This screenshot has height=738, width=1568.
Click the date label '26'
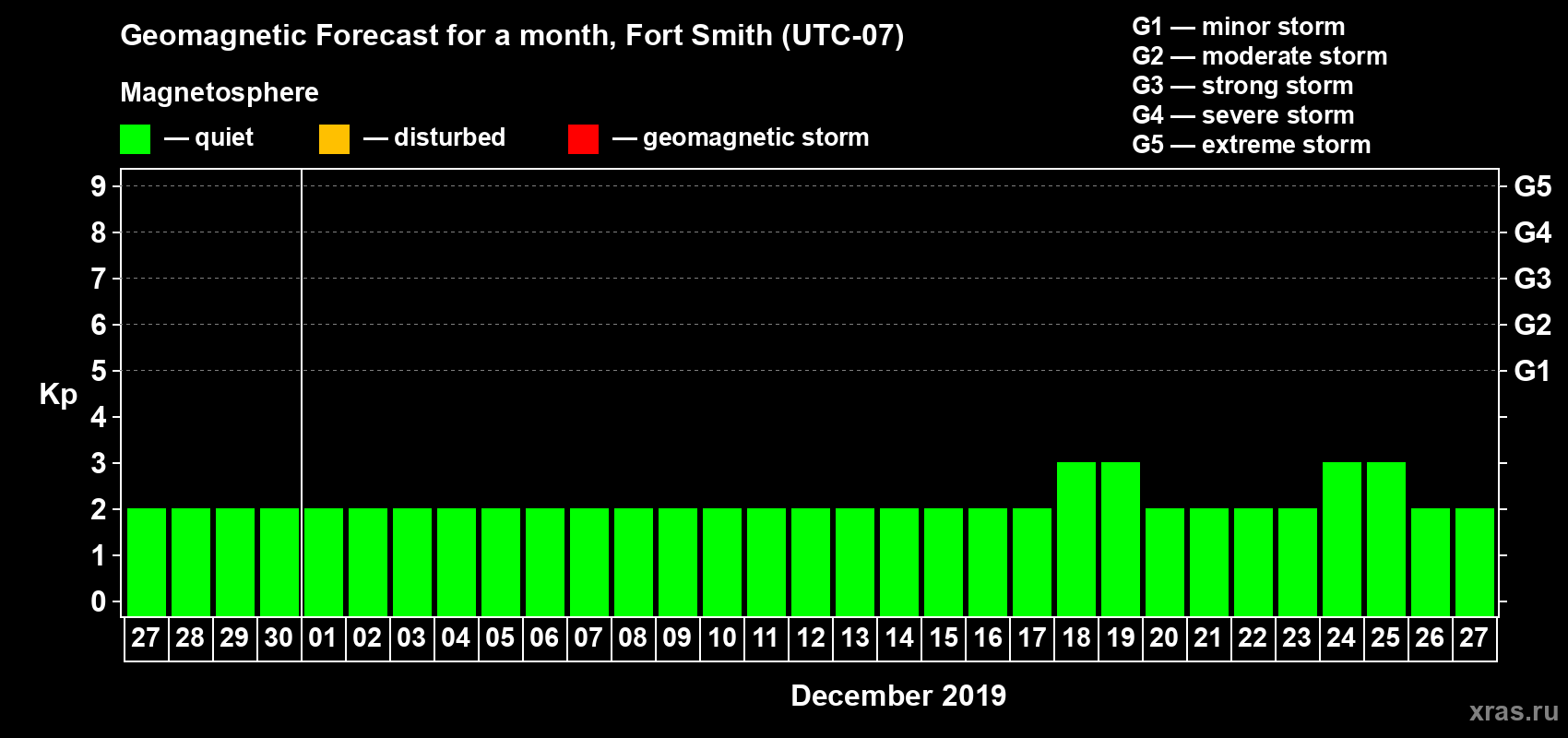click(1430, 638)
